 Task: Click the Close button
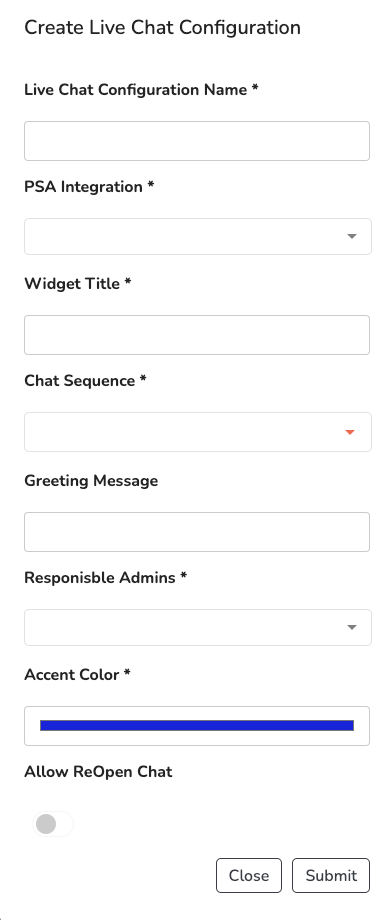[x=249, y=875]
